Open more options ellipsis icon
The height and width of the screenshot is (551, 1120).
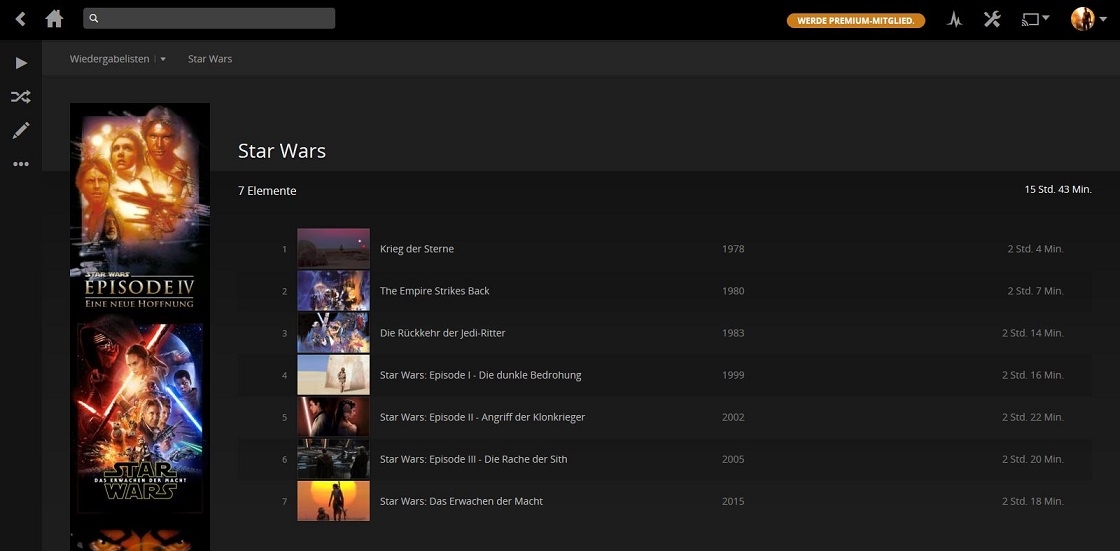click(x=21, y=164)
